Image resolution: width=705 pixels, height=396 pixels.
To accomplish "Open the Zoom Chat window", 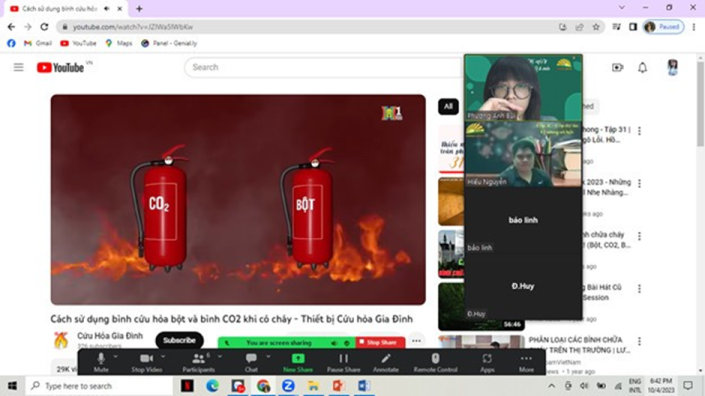I will coord(251,362).
